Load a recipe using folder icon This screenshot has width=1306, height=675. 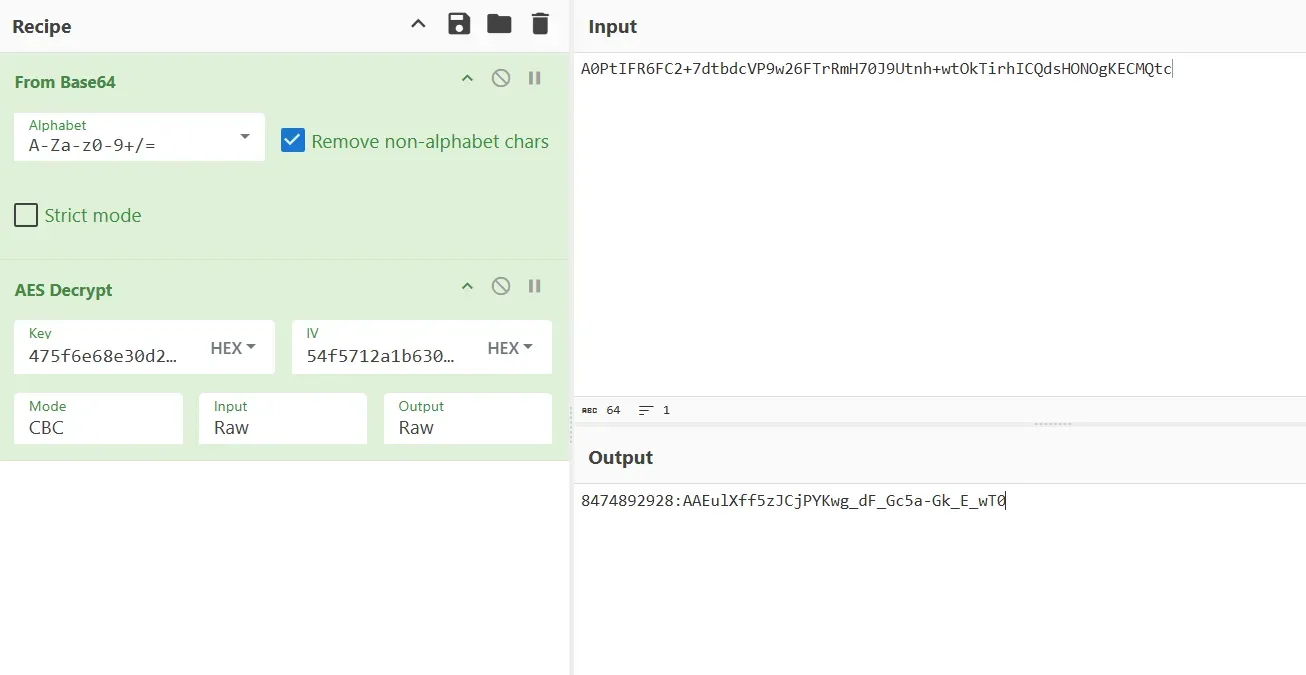tap(499, 24)
